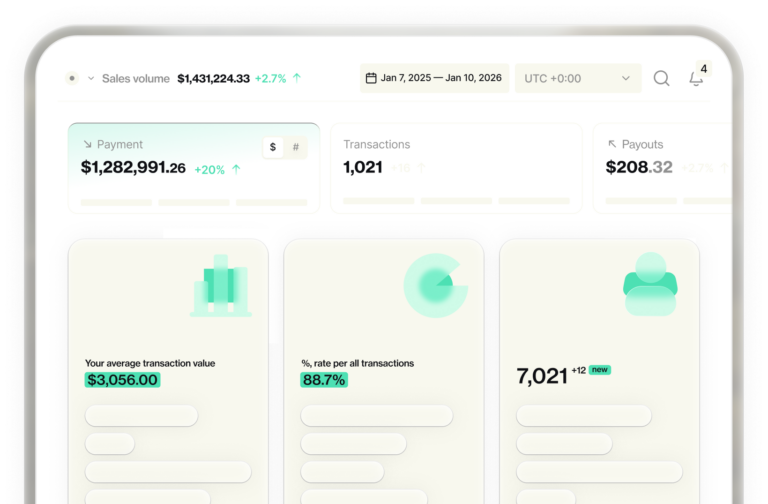Open the Jan 7, 2025 — Jan 10, 2026 date picker
The image size is (768, 504).
tap(434, 78)
